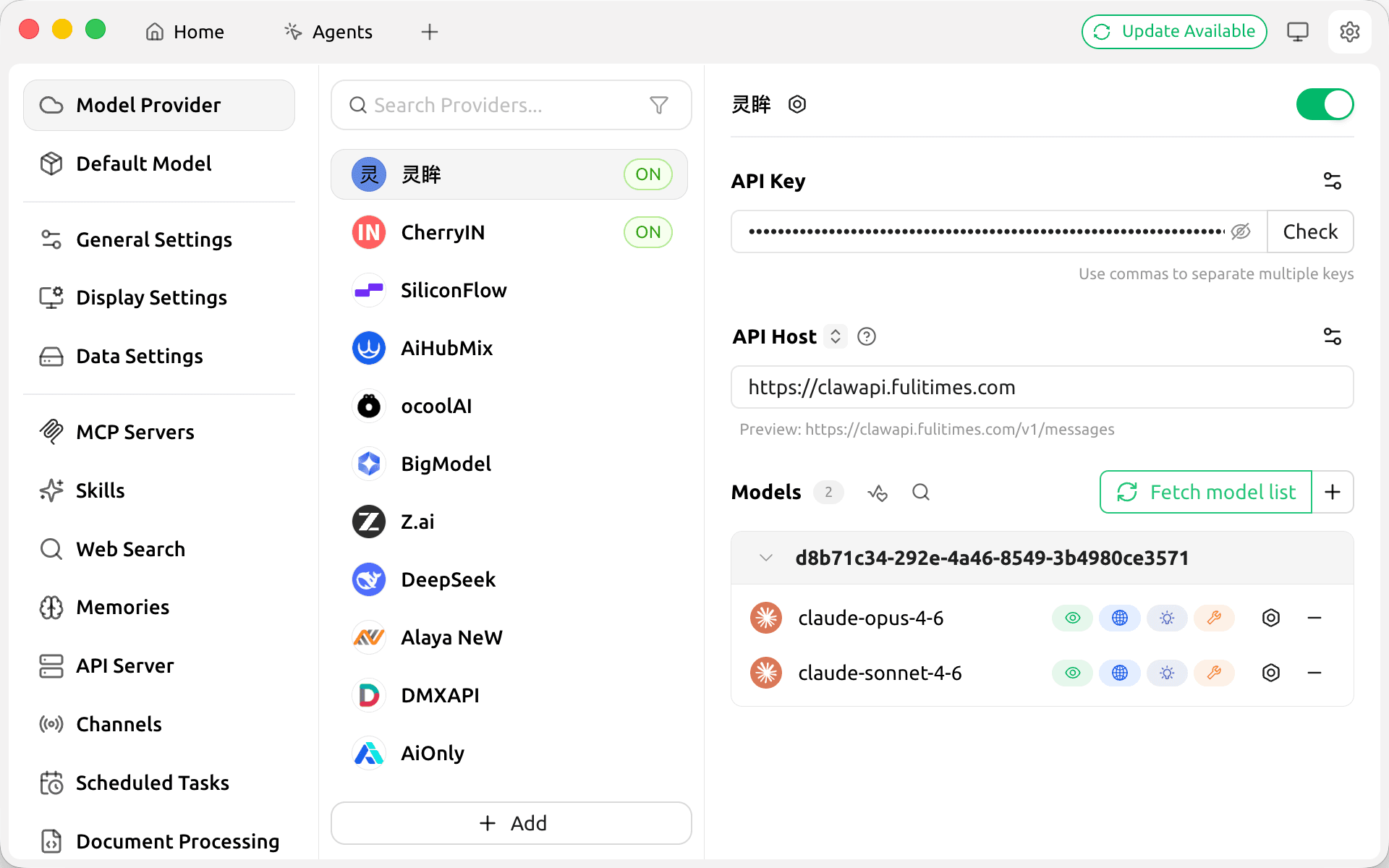Click the web search globe badge for claude-sonnet-4-6
This screenshot has height=868, width=1389.
(x=1120, y=673)
